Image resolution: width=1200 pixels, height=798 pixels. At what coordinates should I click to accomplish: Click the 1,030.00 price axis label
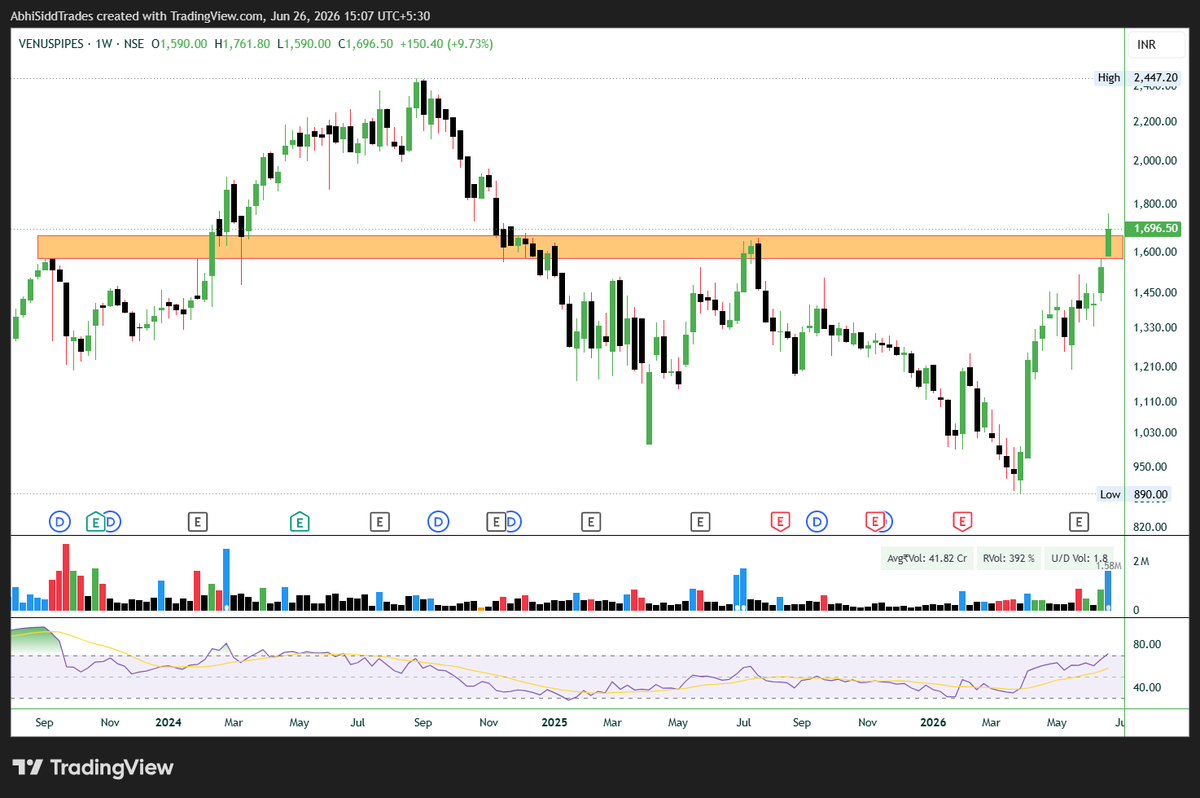(1155, 432)
